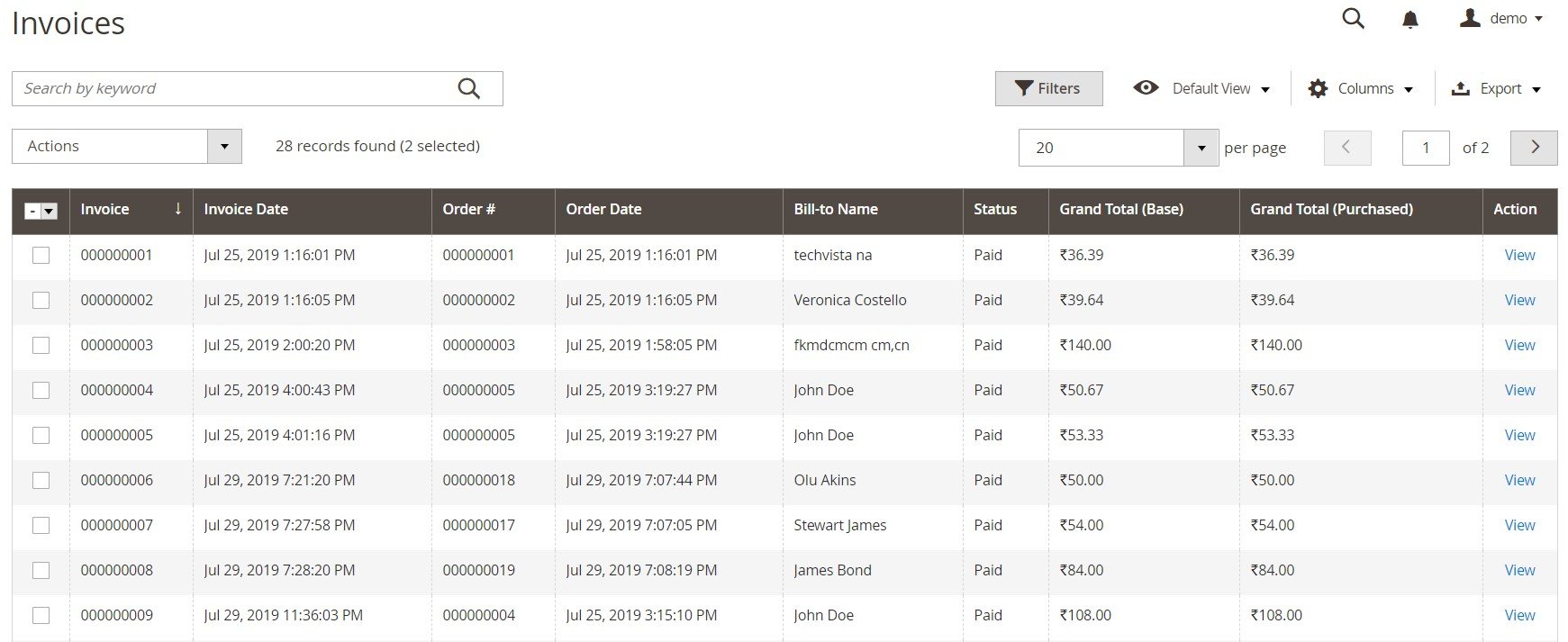Sort by Grand Total (Base) column

coord(1144,209)
